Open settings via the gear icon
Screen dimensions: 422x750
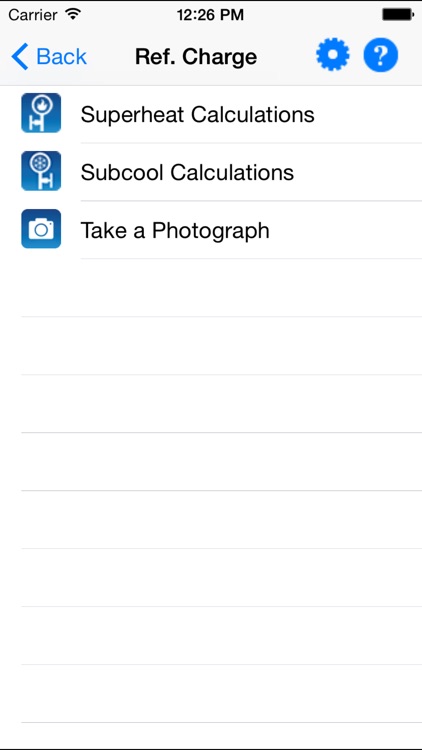[333, 55]
